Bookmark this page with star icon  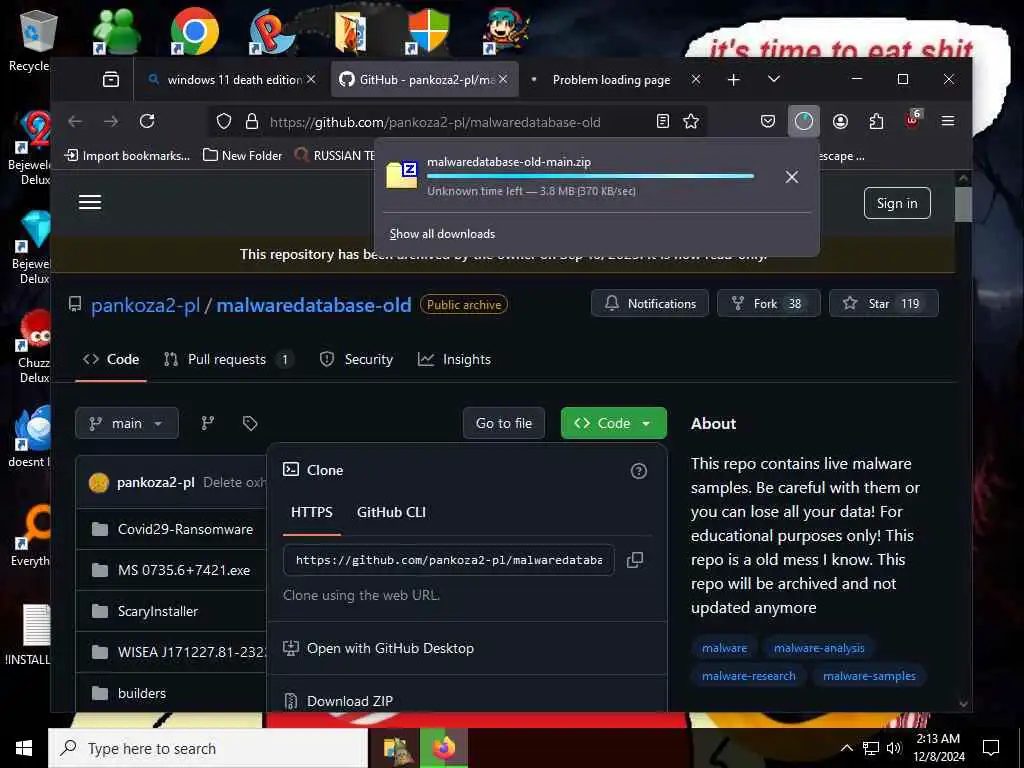pyautogui.click(x=691, y=121)
